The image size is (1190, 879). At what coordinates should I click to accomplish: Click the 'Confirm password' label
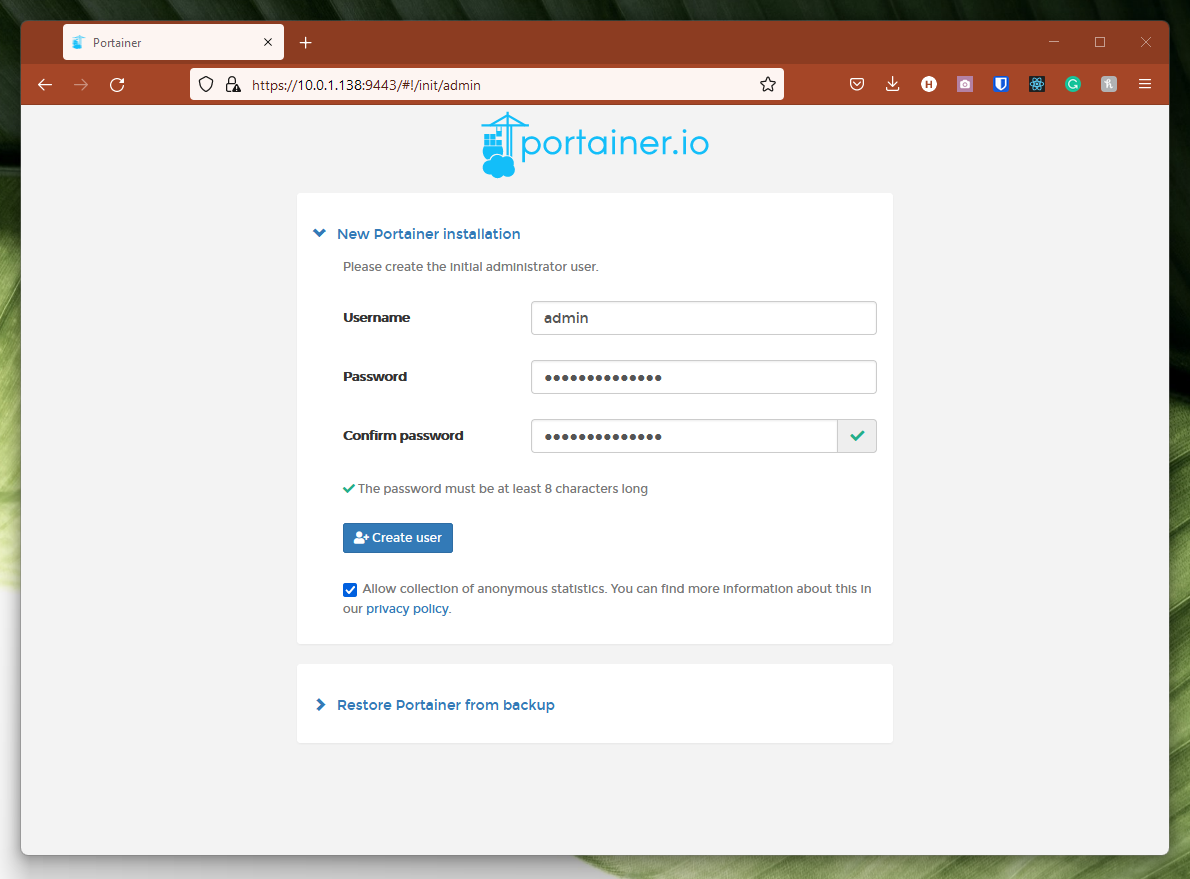[x=403, y=436]
